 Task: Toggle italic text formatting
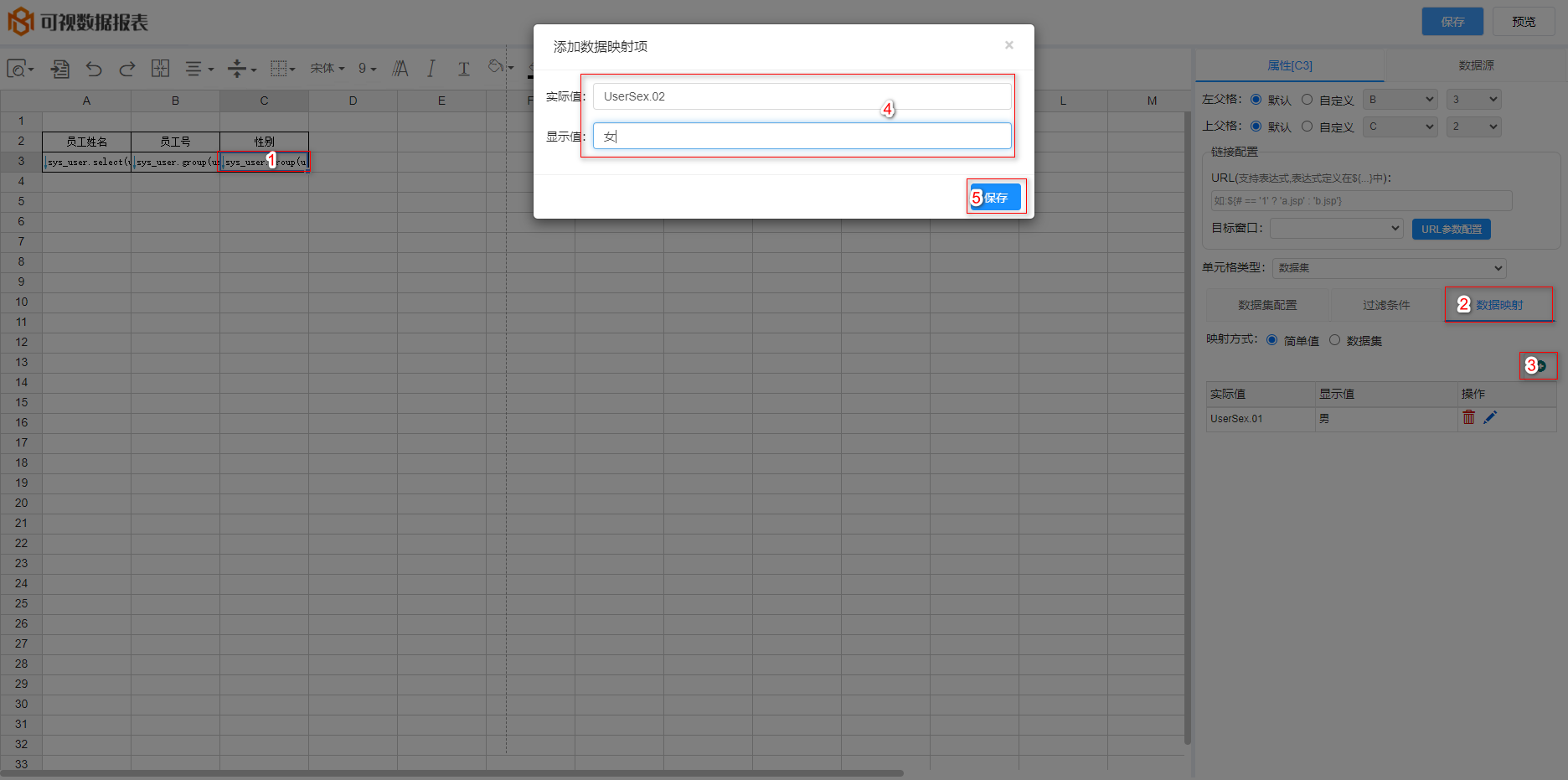431,69
